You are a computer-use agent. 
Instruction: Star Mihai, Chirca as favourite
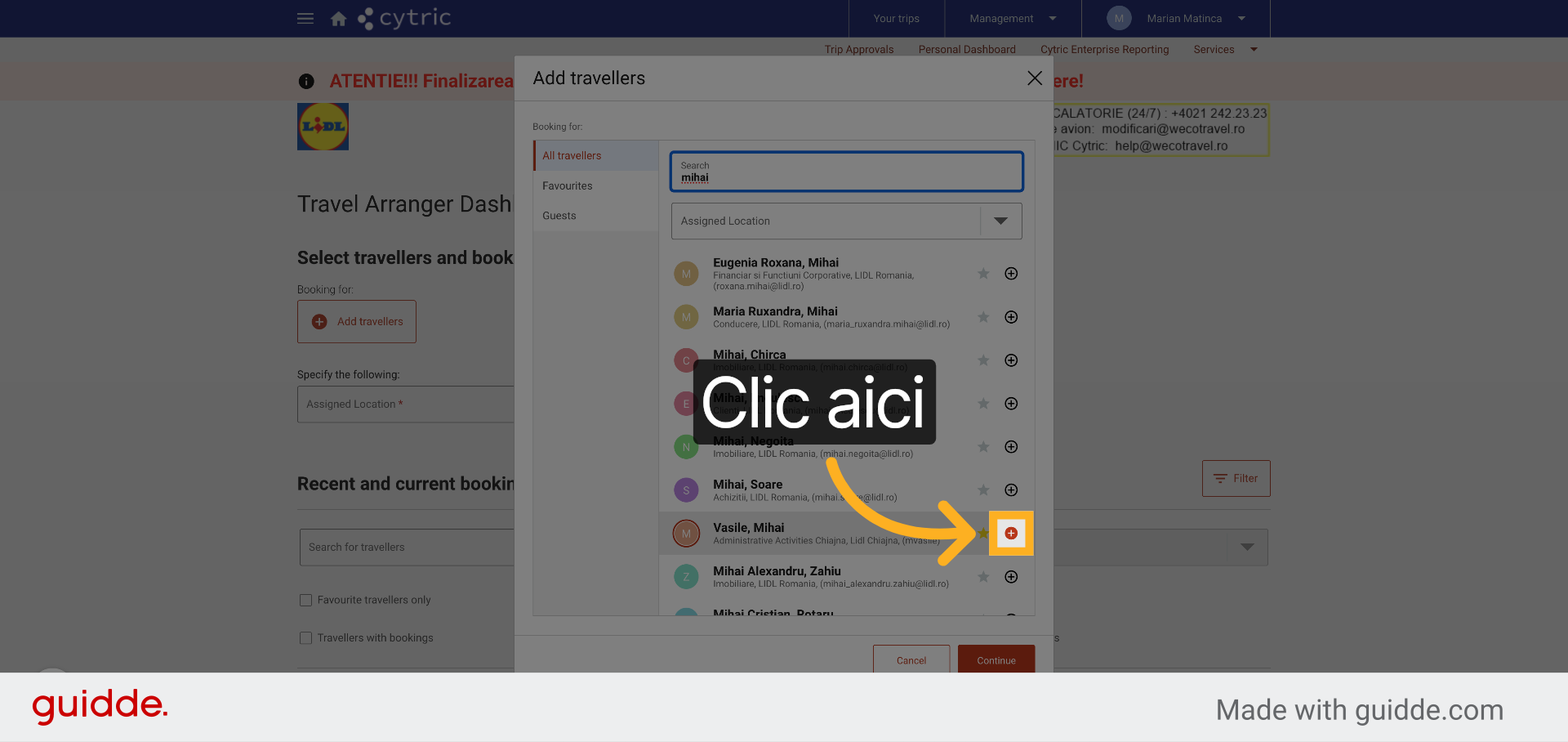(983, 360)
